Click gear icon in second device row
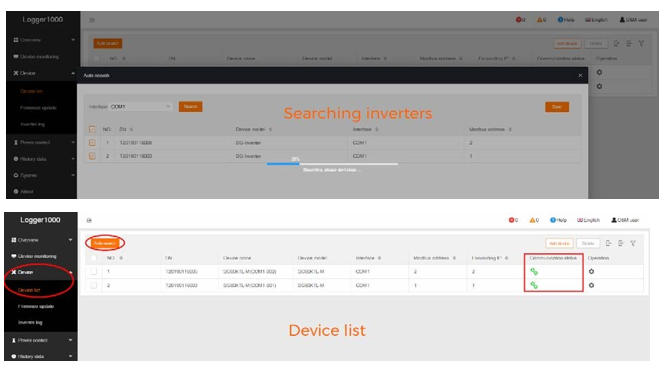The width and height of the screenshot is (665, 369). click(x=591, y=285)
